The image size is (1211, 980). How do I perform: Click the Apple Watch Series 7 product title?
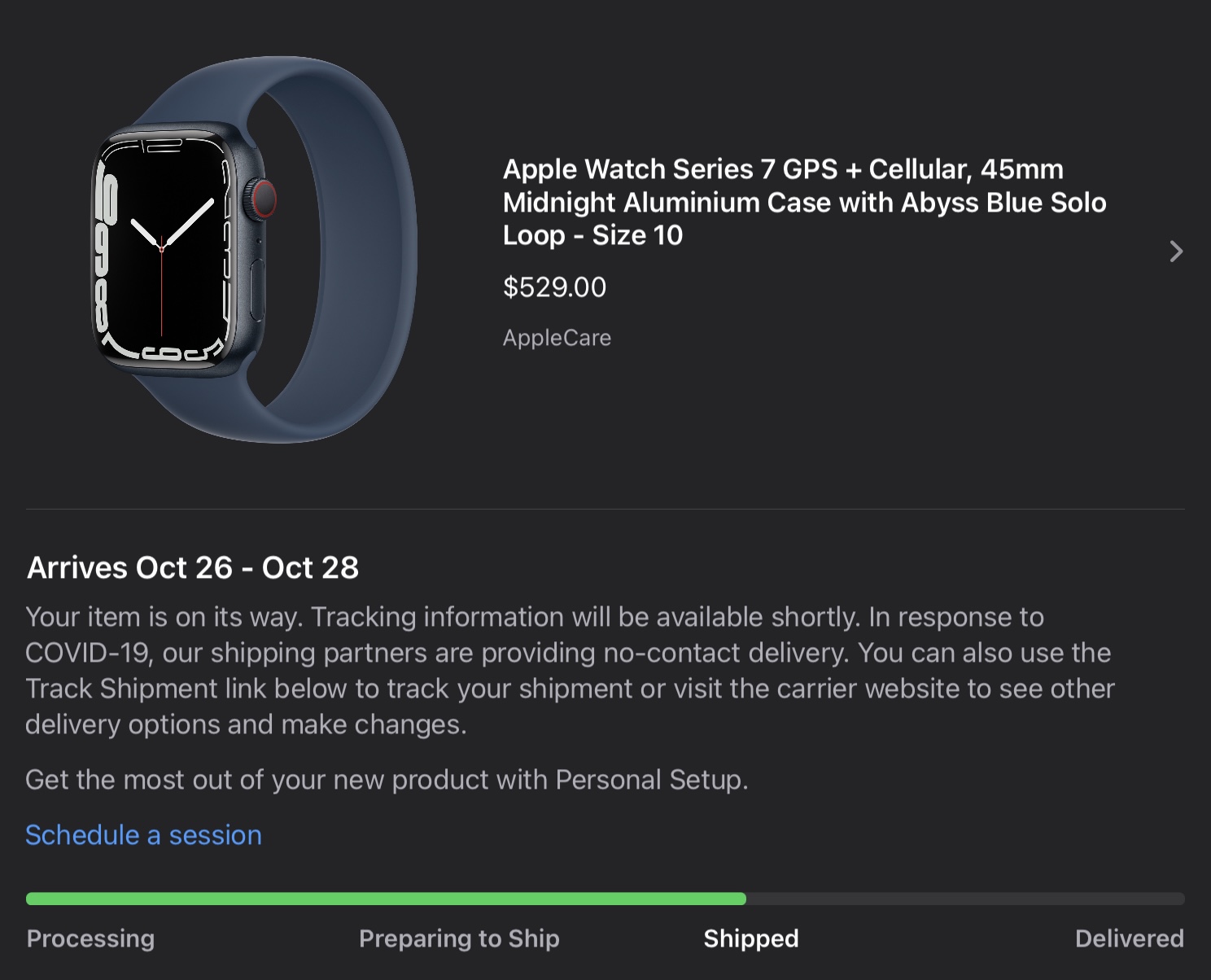pos(803,202)
